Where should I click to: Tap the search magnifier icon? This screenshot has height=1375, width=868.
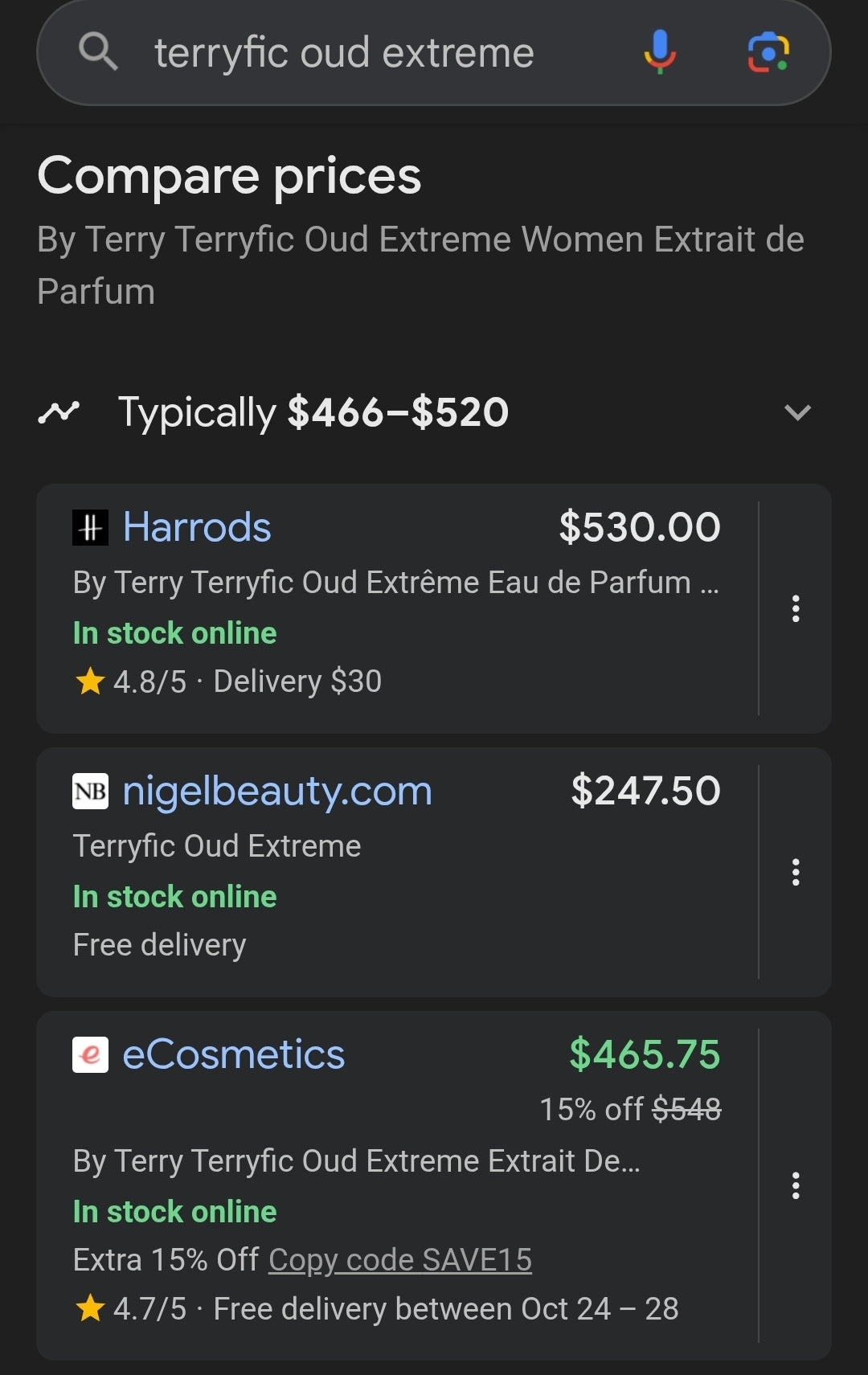98,52
